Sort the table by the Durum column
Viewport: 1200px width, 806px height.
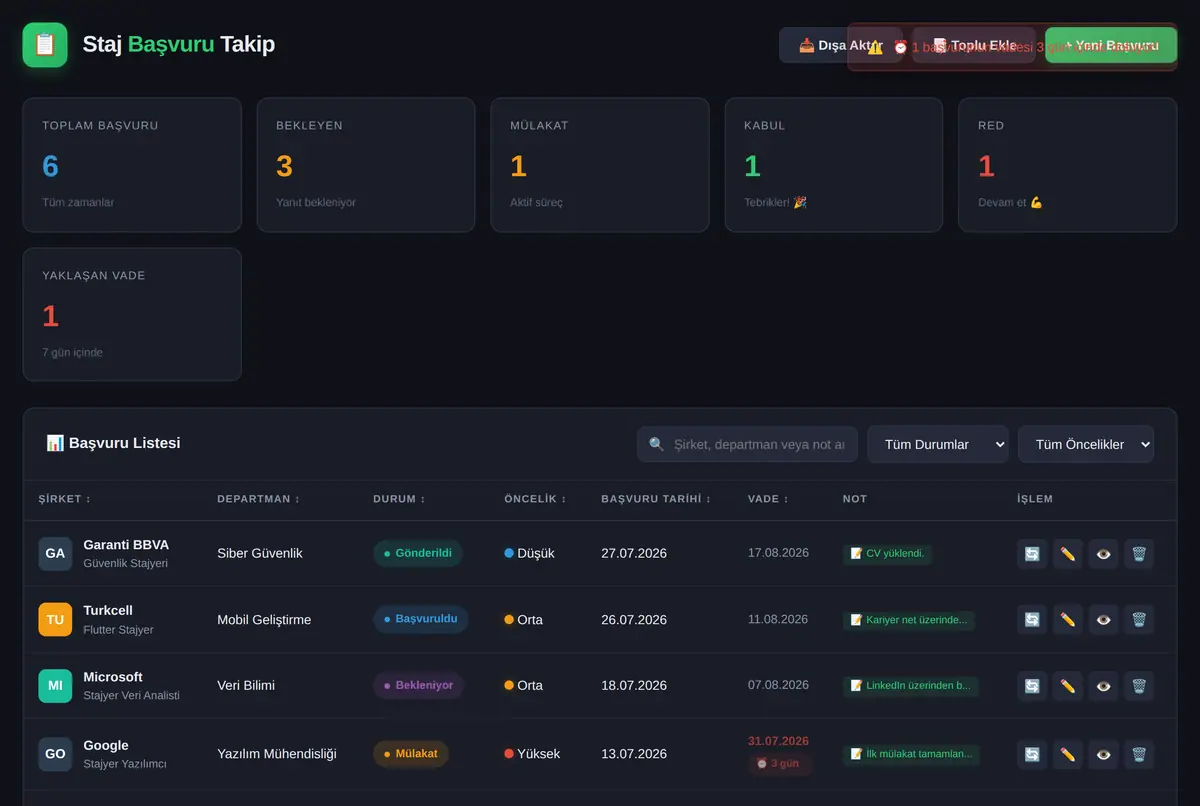pyautogui.click(x=399, y=499)
